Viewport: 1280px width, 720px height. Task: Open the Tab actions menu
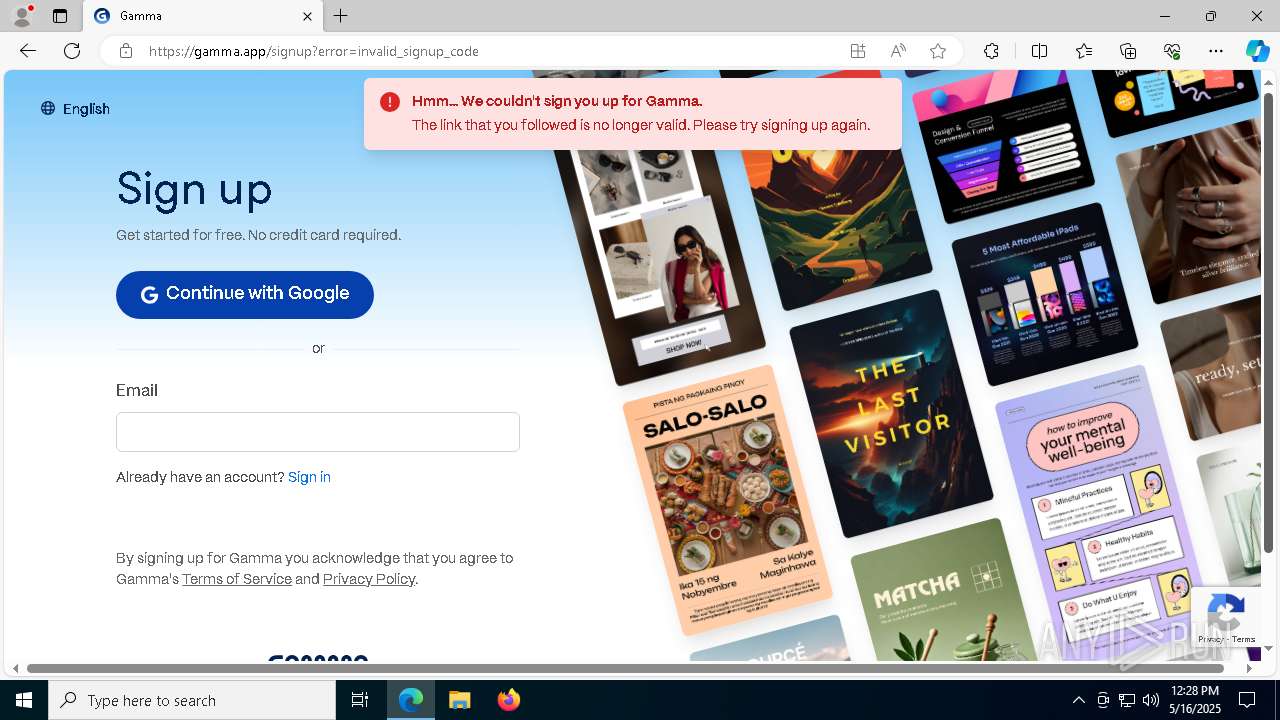tap(60, 16)
